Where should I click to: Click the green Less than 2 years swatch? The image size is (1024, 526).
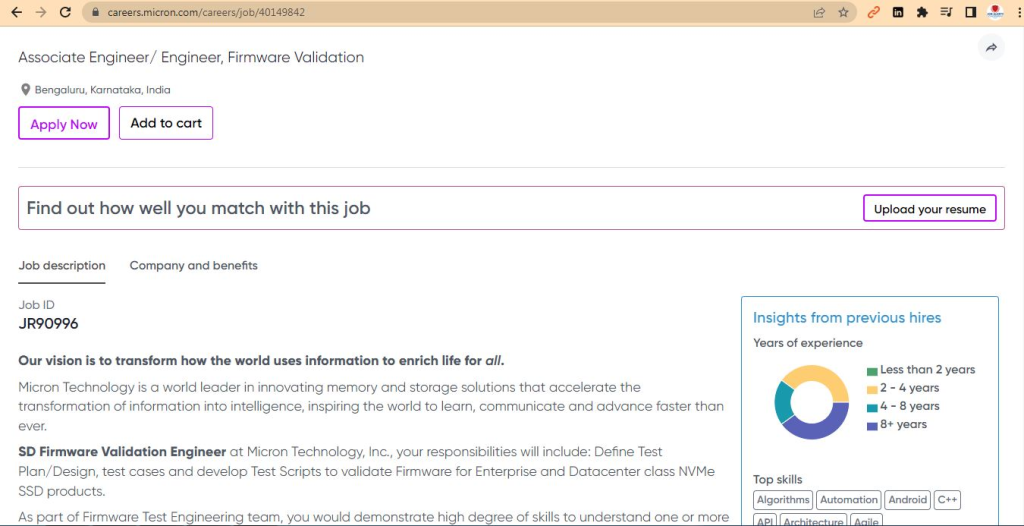(x=872, y=371)
